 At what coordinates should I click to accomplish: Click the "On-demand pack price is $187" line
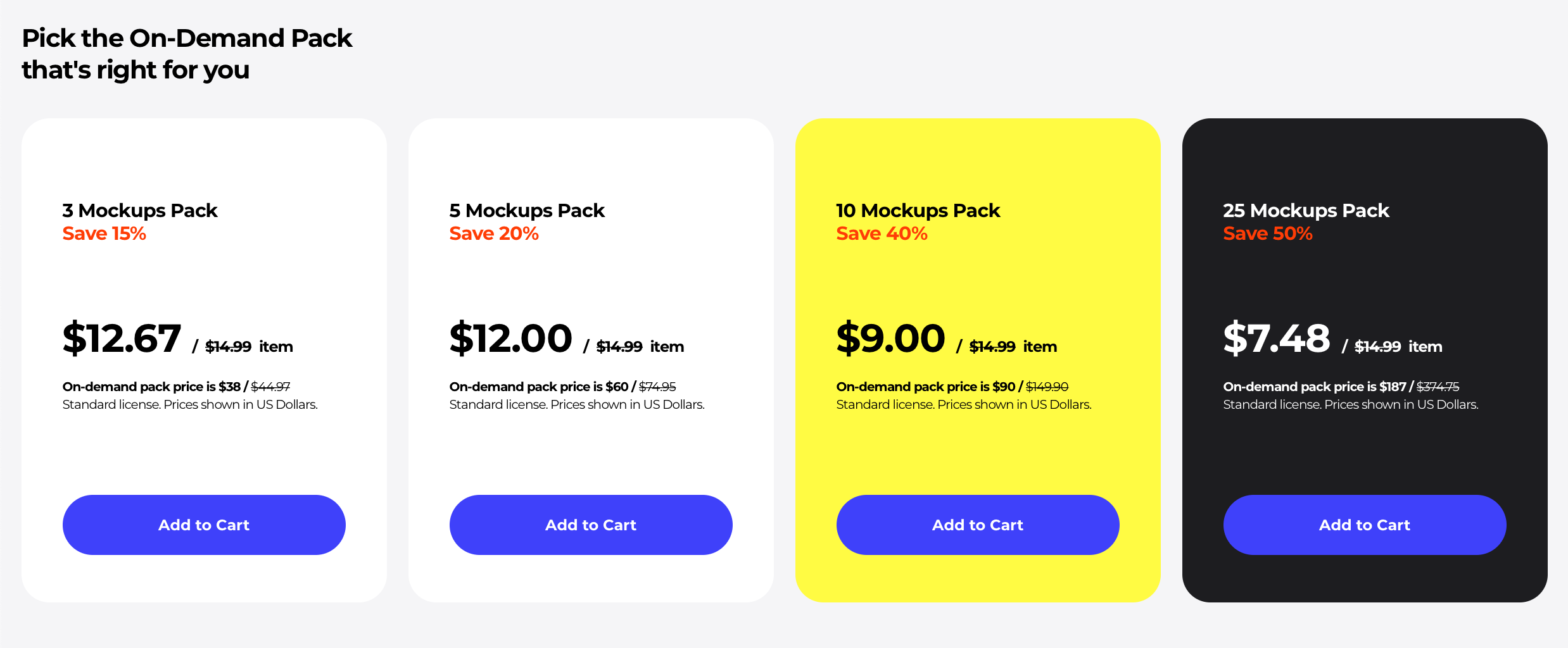1315,387
